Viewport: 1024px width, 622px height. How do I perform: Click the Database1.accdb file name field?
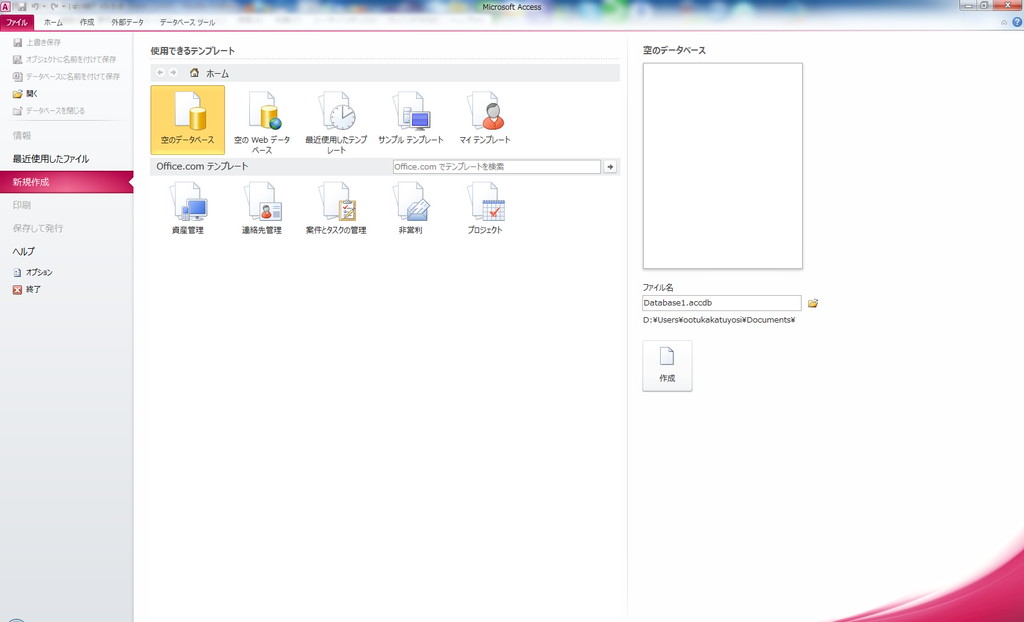(x=722, y=303)
